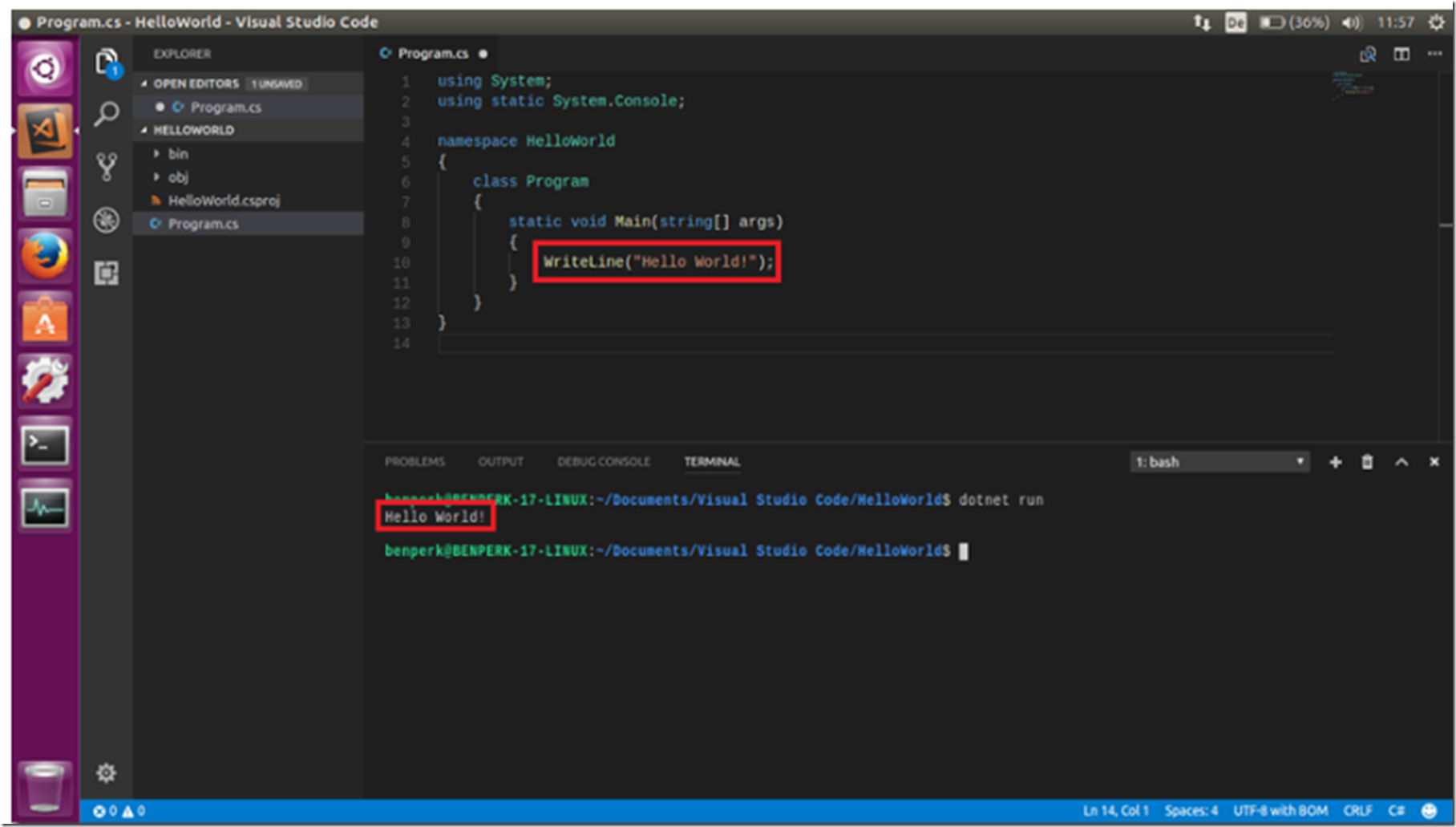Screen dimensions: 1456x827
Task: Open the Manage gear in activity bar
Action: [x=106, y=772]
